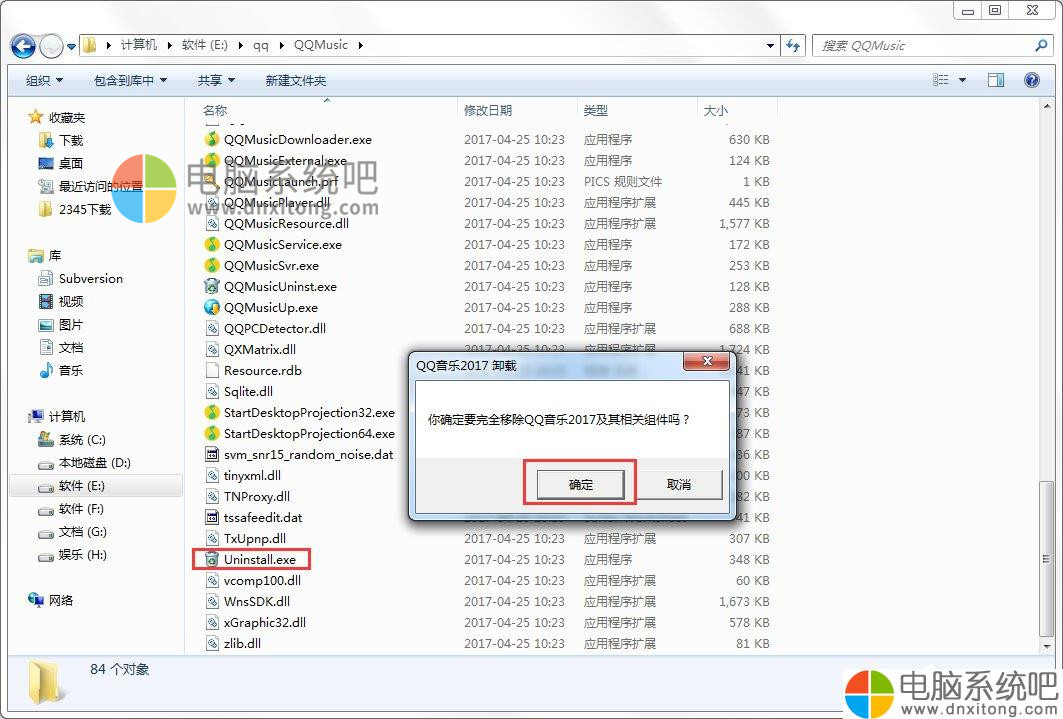1063x719 pixels.
Task: Select the StartDesktopProjection64.exe file icon
Action: click(212, 434)
